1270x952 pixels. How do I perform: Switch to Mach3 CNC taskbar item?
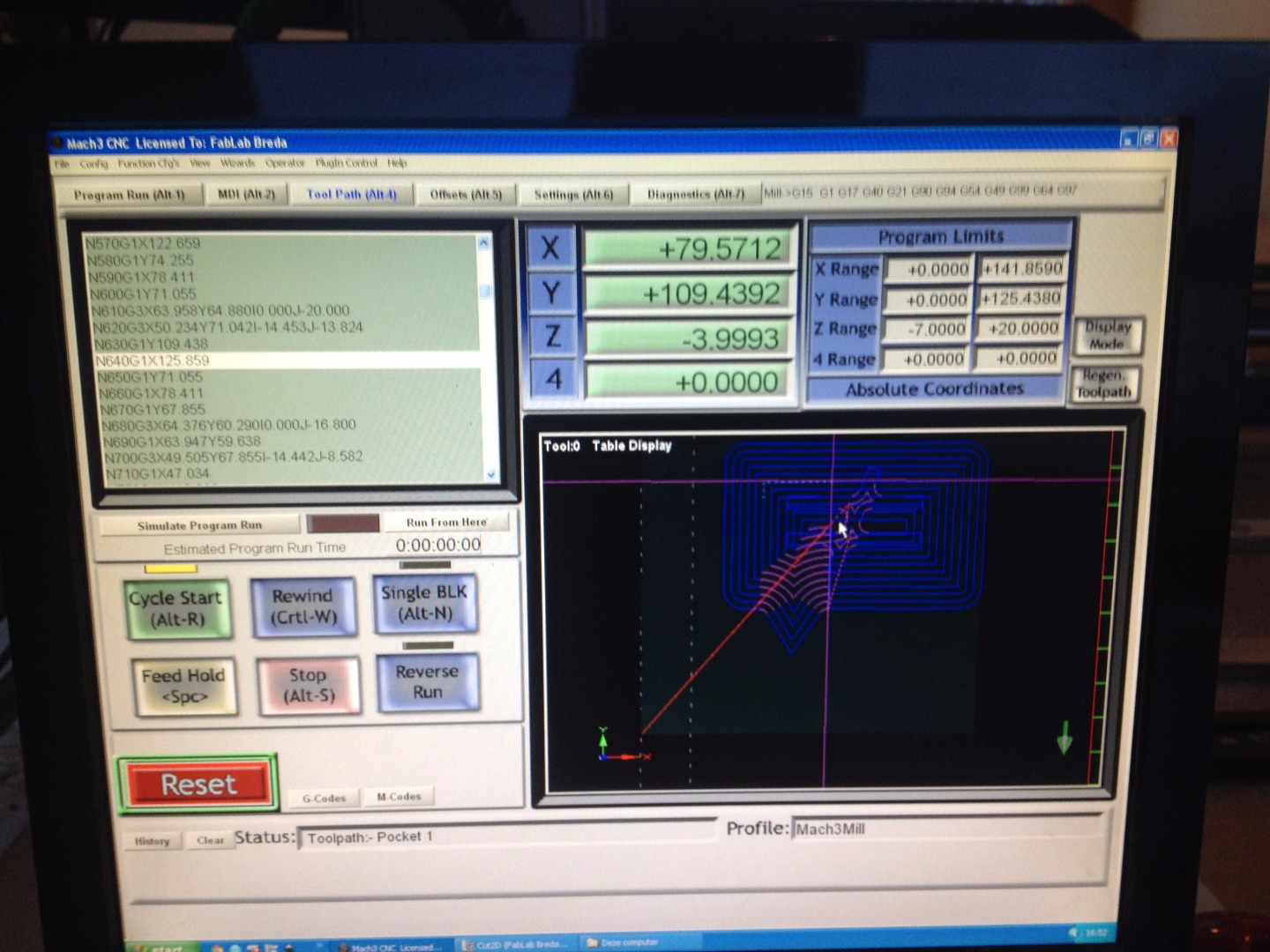pyautogui.click(x=395, y=947)
